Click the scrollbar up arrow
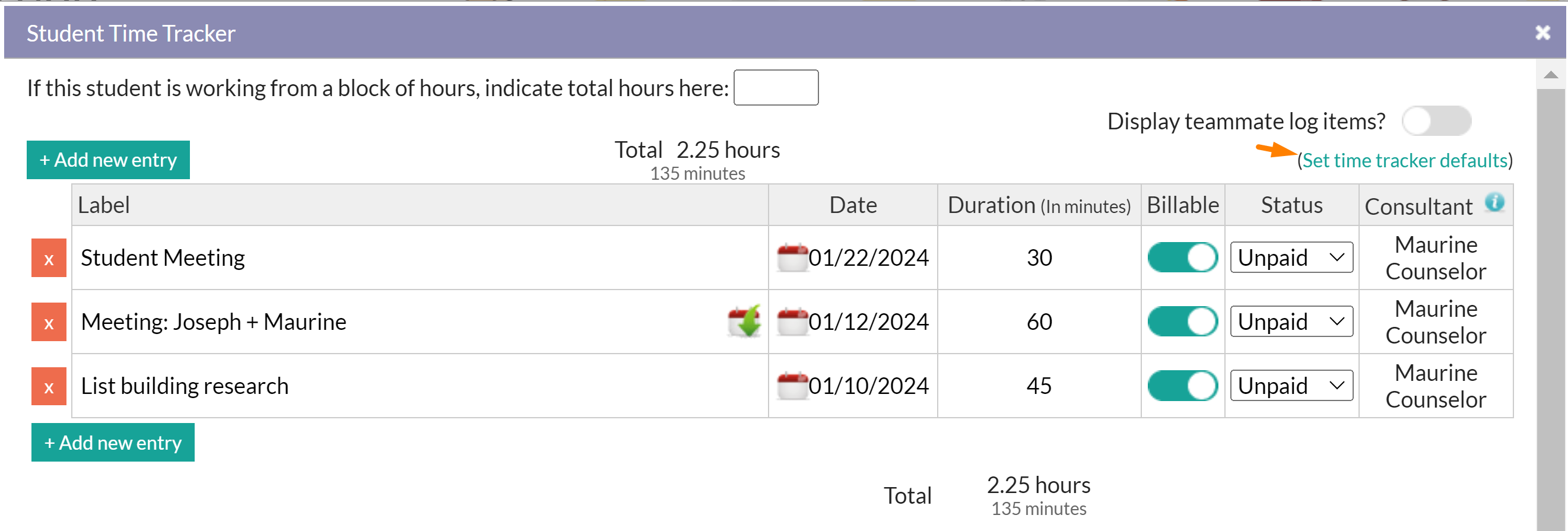The image size is (1568, 531). [1550, 75]
